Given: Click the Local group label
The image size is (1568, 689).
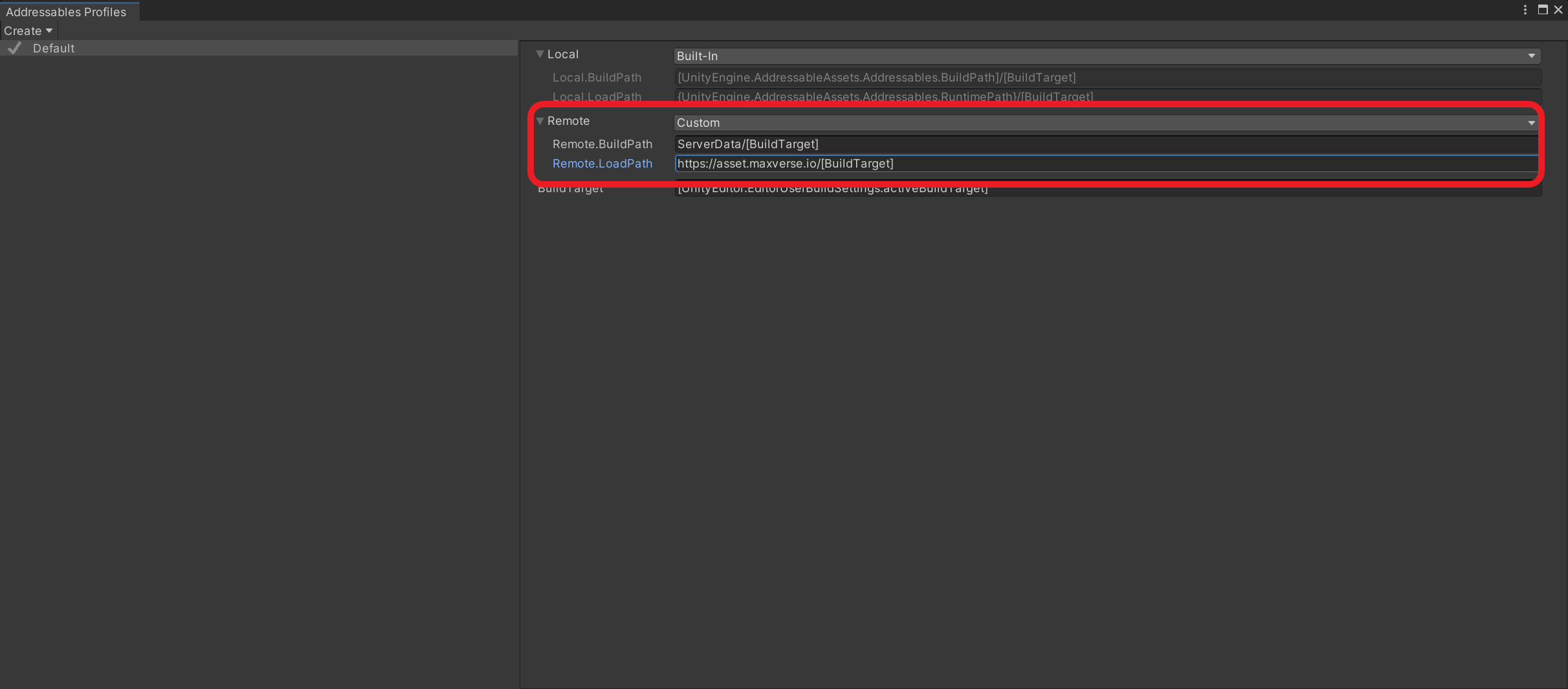Looking at the screenshot, I should click(x=563, y=54).
